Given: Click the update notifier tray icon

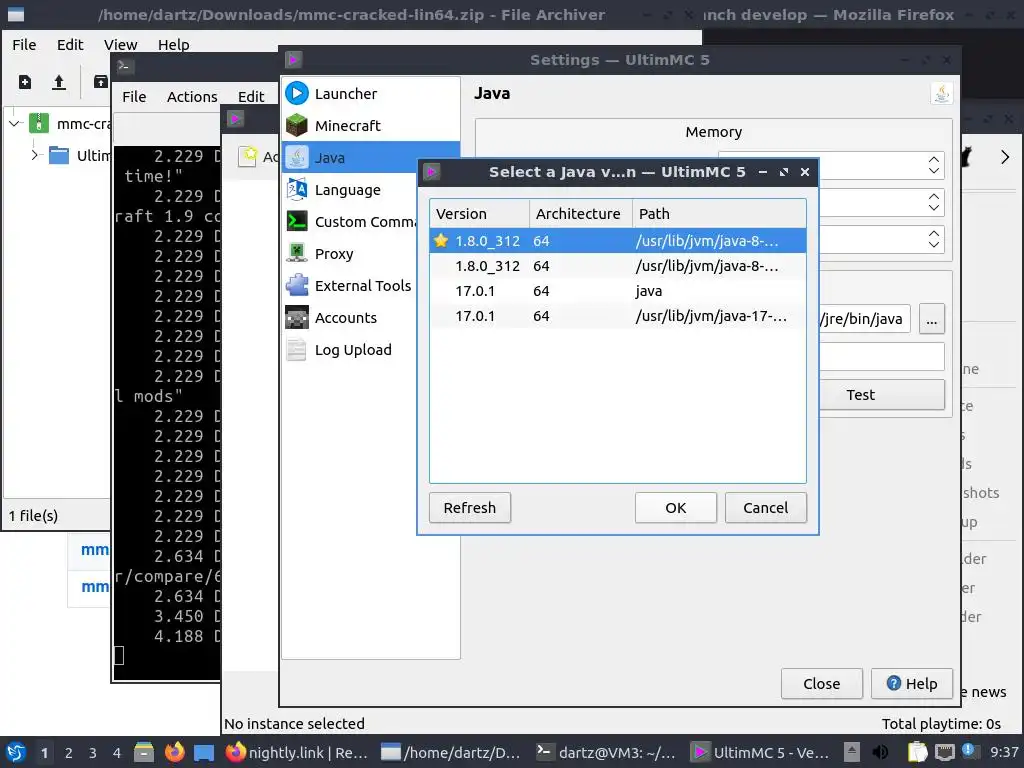Looking at the screenshot, I should 968,751.
